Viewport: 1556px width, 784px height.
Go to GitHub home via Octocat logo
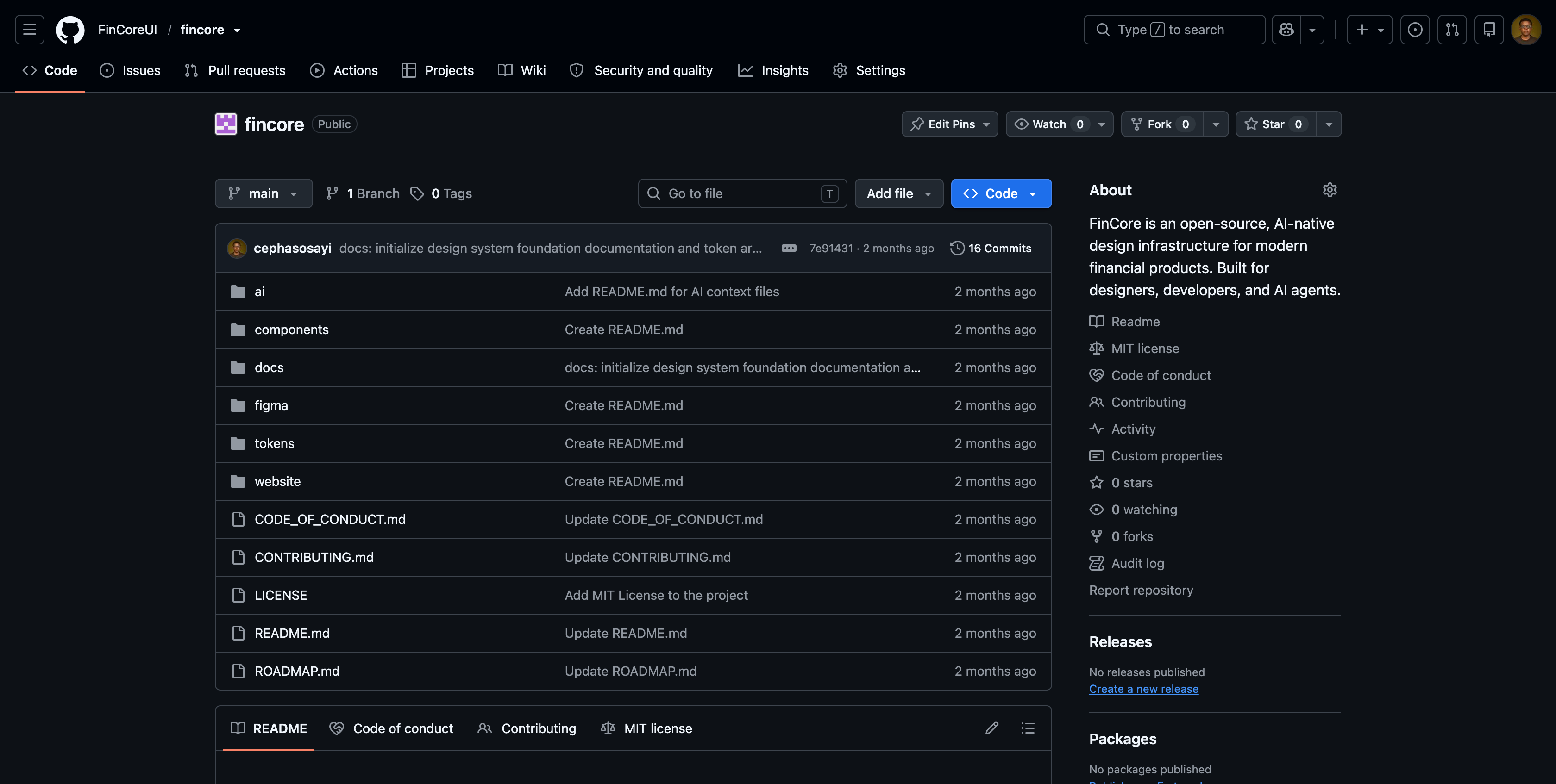[70, 30]
